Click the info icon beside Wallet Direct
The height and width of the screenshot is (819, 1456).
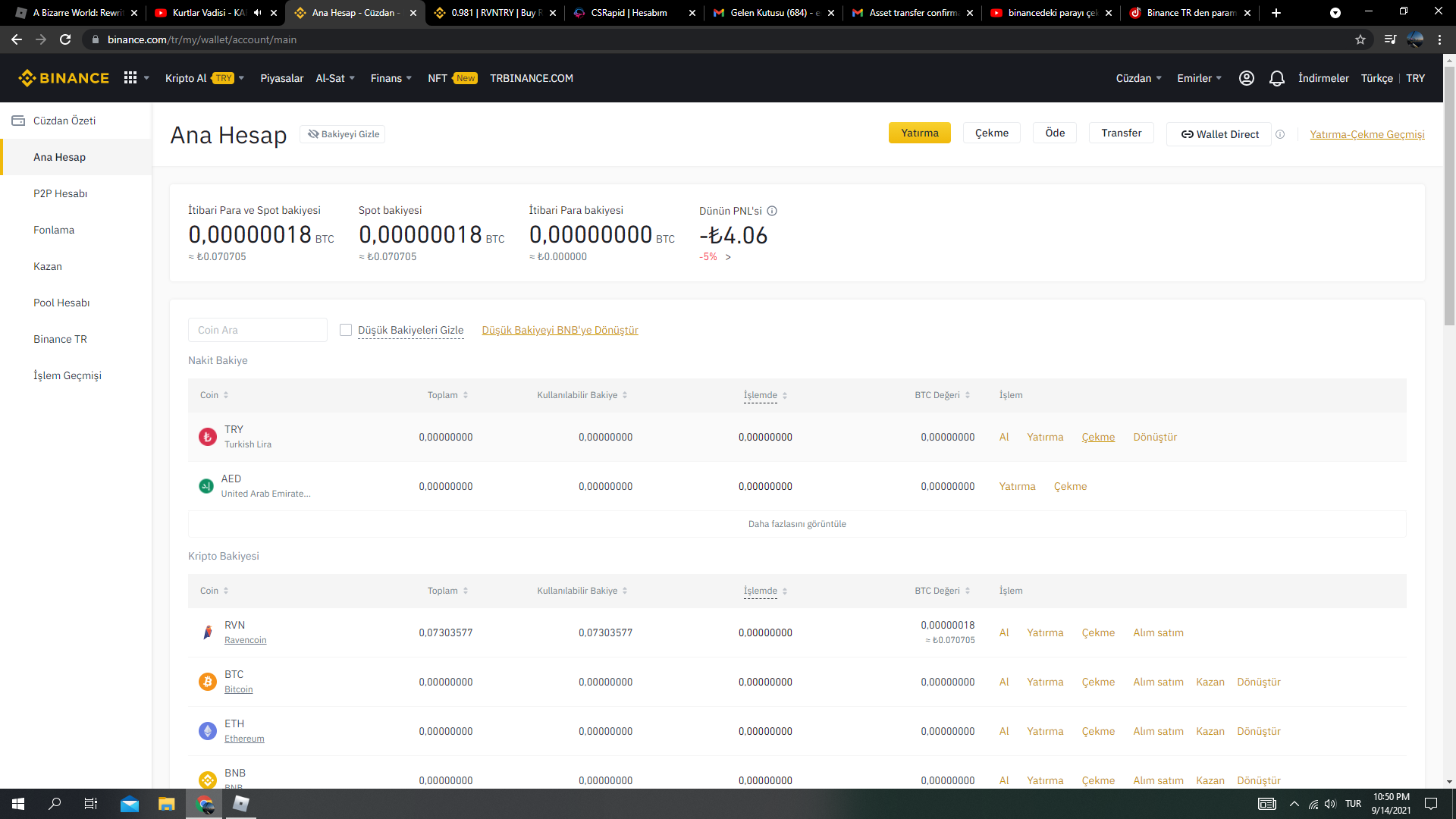[x=1280, y=134]
